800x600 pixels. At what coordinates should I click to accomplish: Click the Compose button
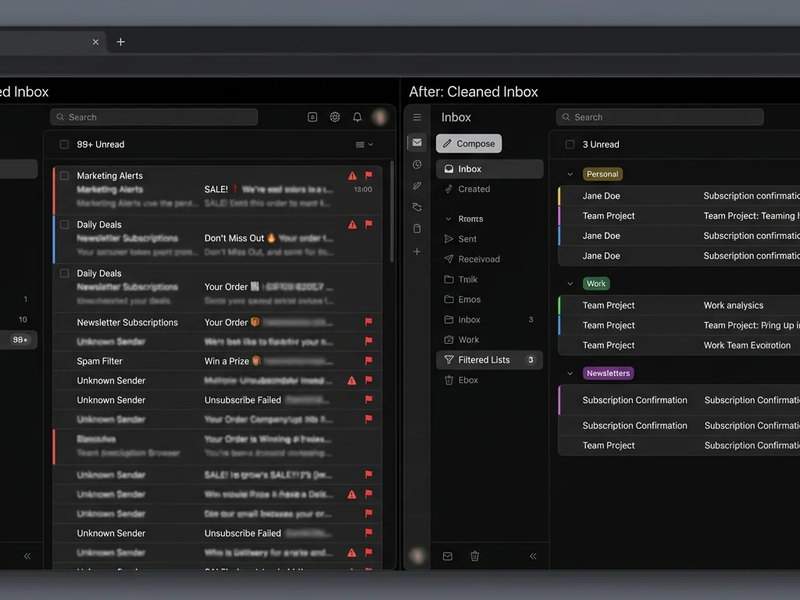pos(469,144)
